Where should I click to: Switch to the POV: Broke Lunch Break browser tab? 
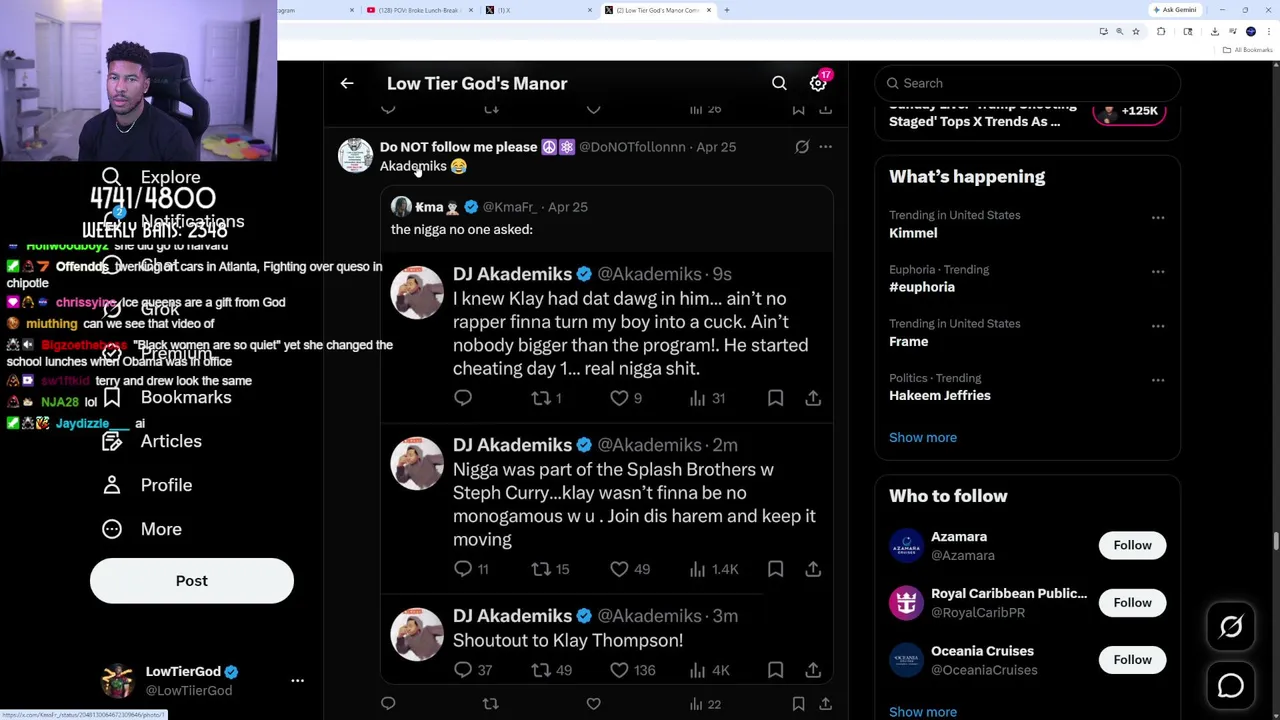coord(420,10)
